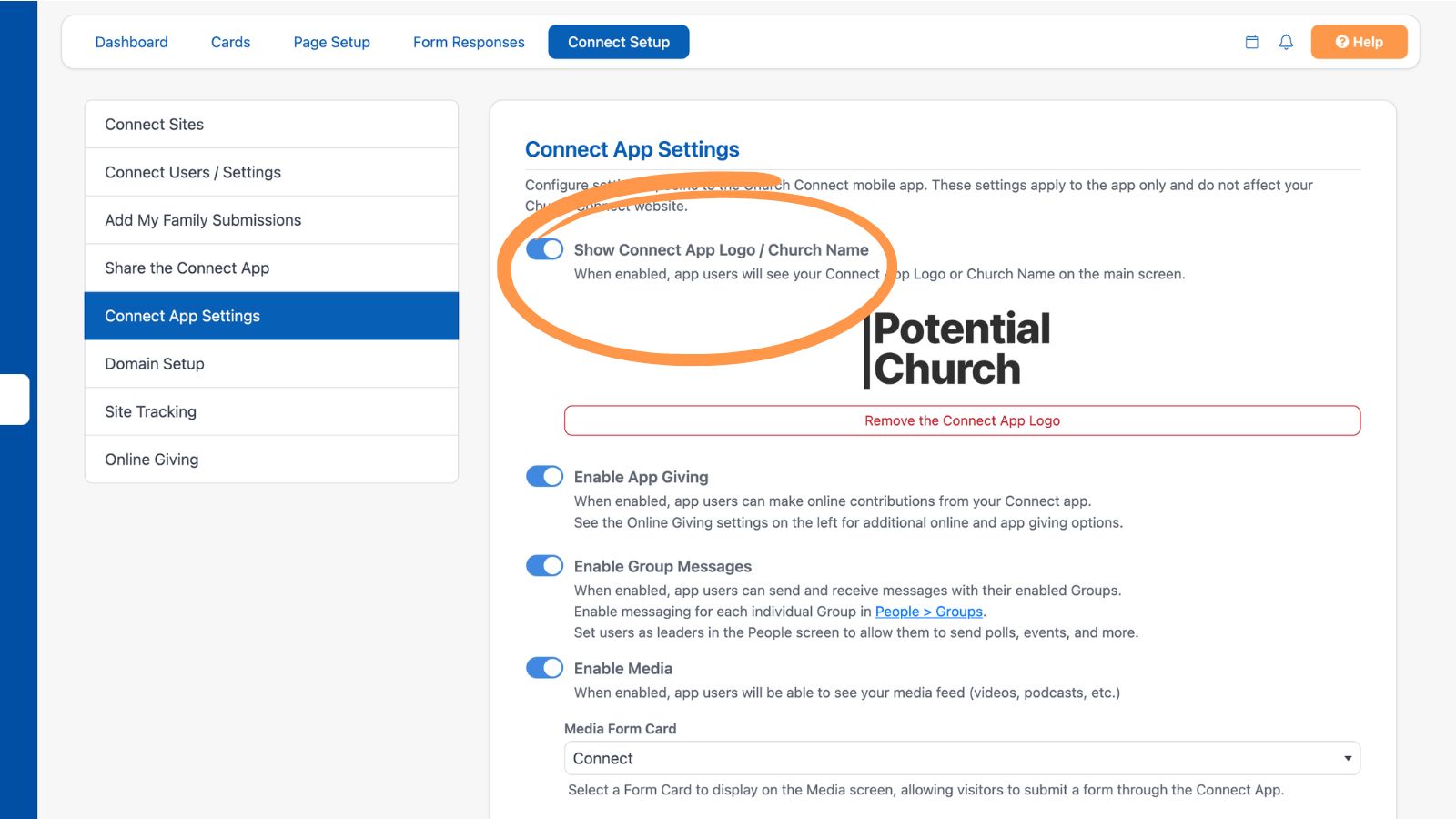1456x819 pixels.
Task: Open the Form Responses tab
Action: coord(469,42)
